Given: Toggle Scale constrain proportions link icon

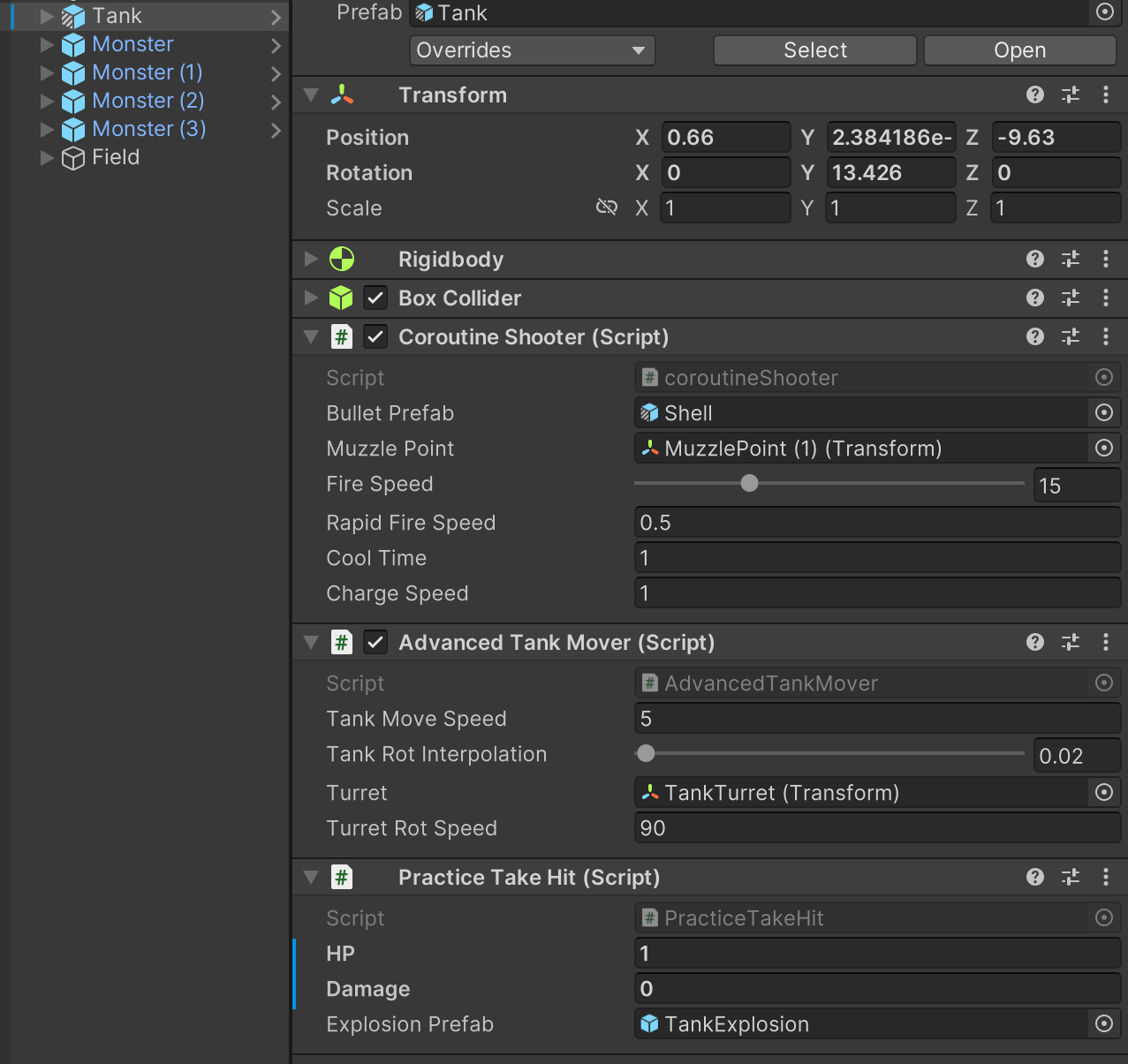Looking at the screenshot, I should tap(607, 208).
